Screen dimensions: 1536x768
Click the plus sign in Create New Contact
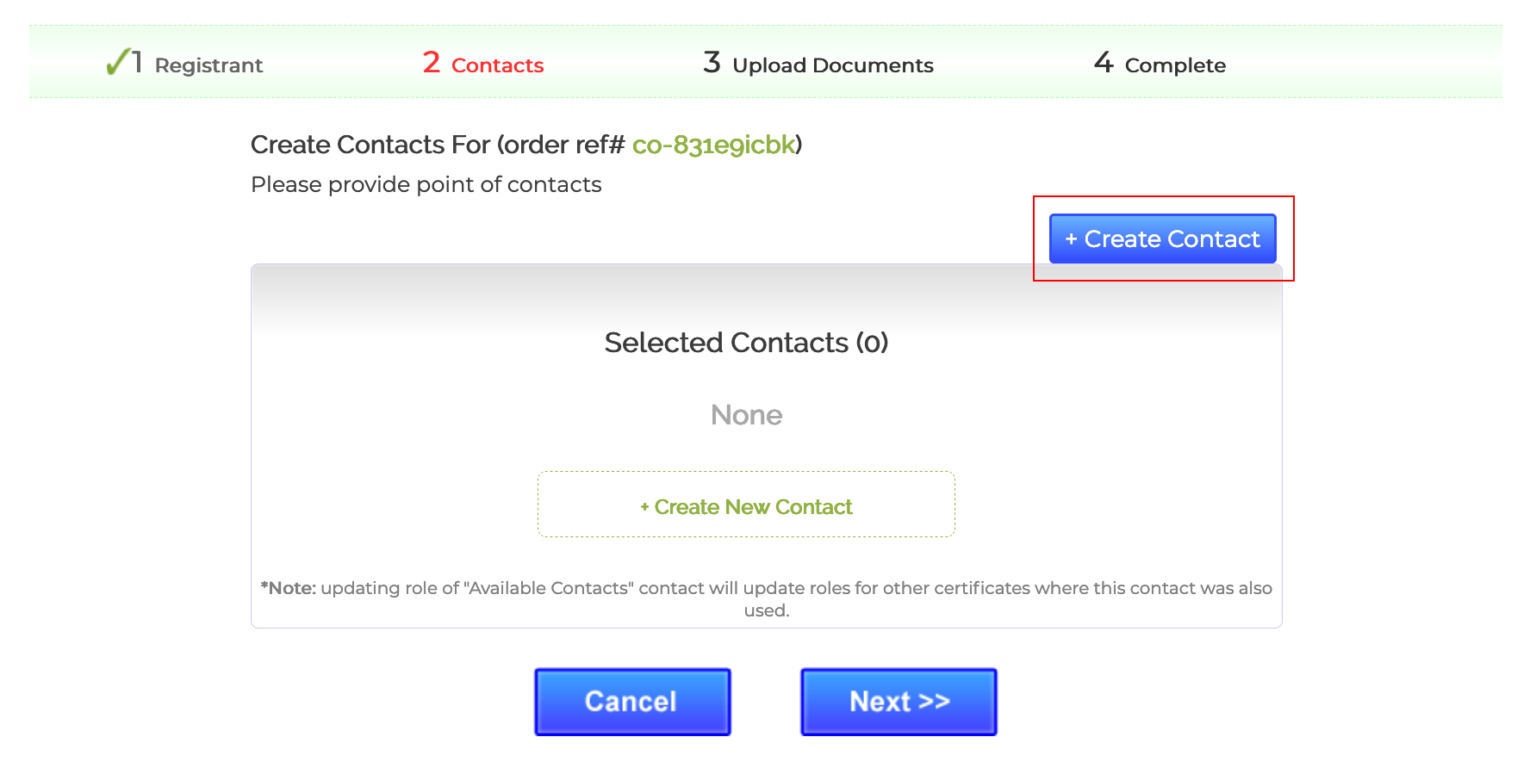click(x=645, y=506)
